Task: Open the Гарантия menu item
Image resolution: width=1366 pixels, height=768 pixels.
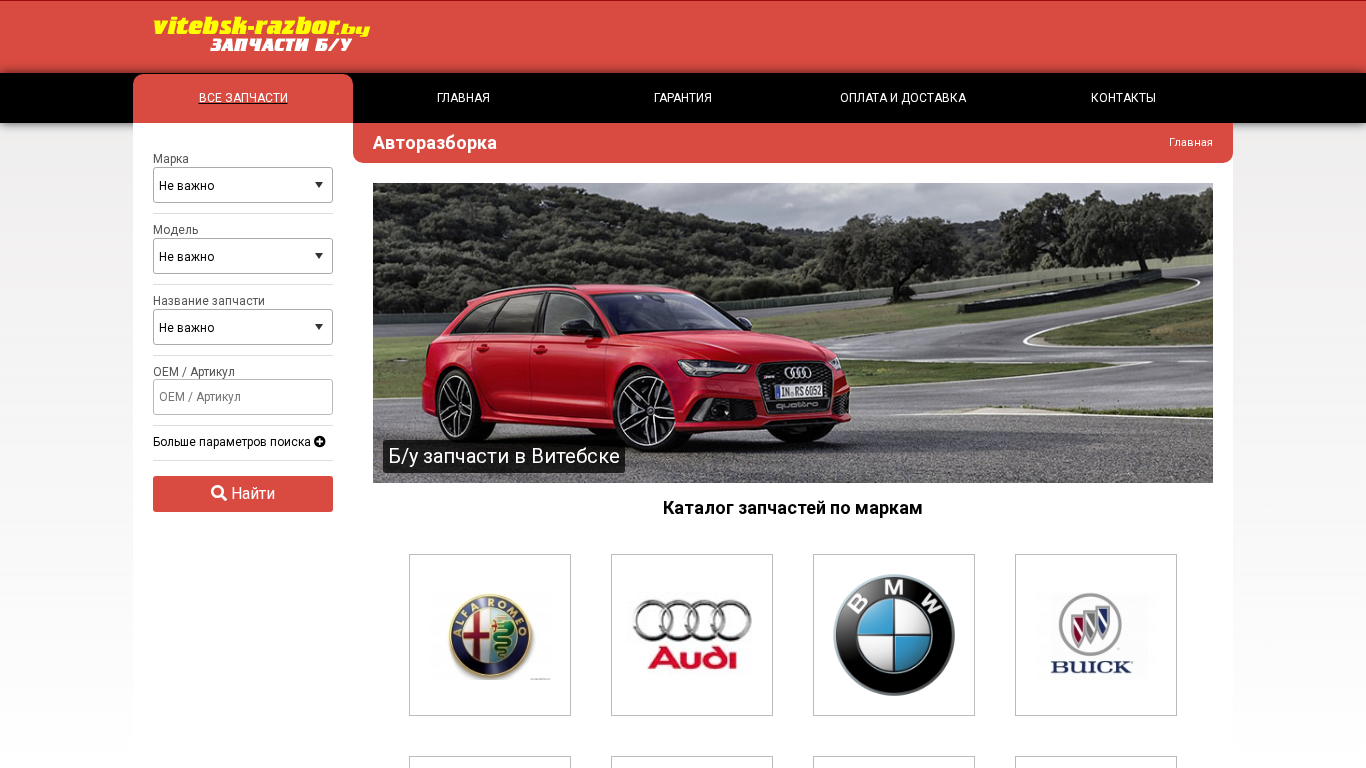Action: 683,98
